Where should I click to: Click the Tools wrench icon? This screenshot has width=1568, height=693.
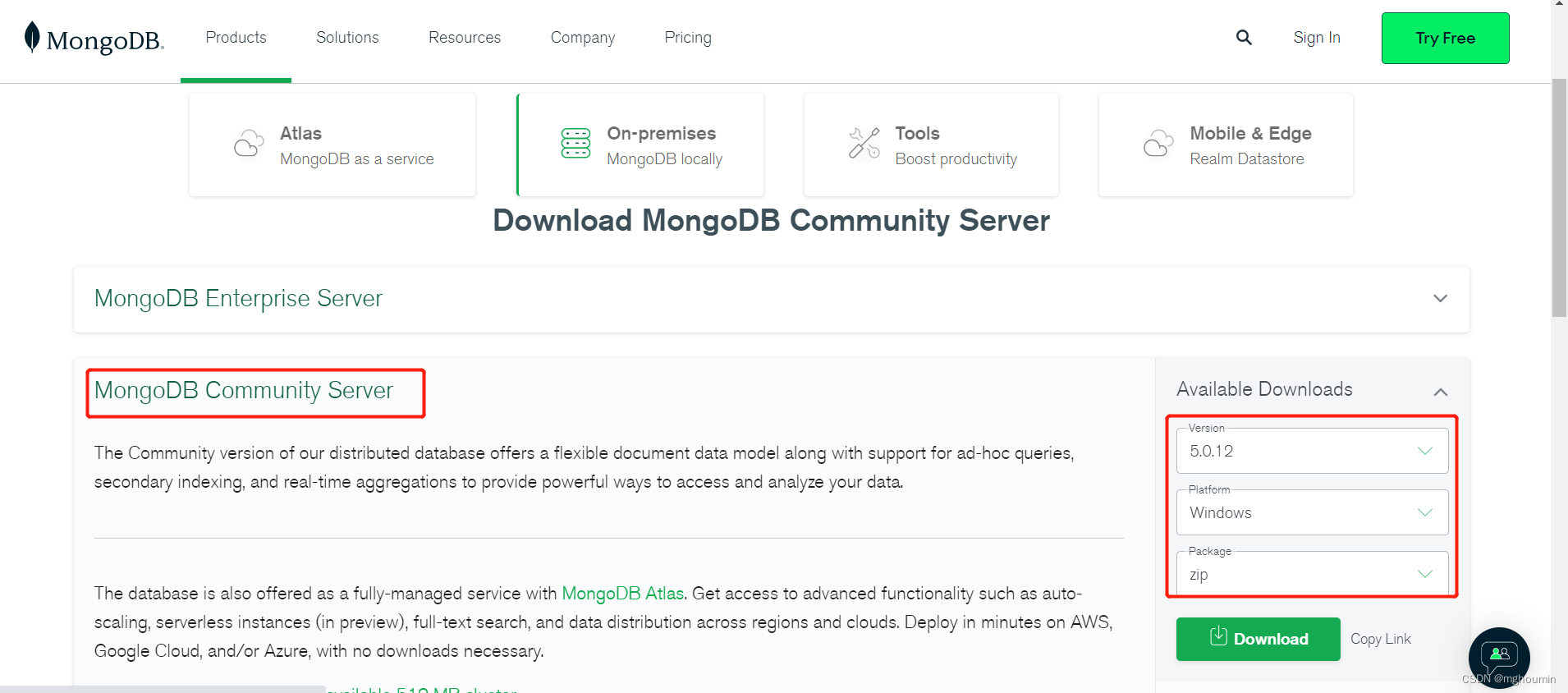(864, 144)
